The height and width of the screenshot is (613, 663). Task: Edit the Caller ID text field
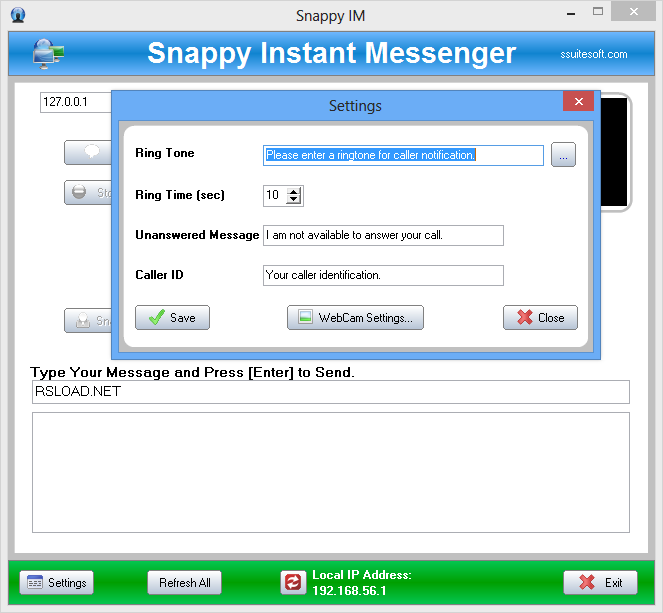pyautogui.click(x=383, y=275)
